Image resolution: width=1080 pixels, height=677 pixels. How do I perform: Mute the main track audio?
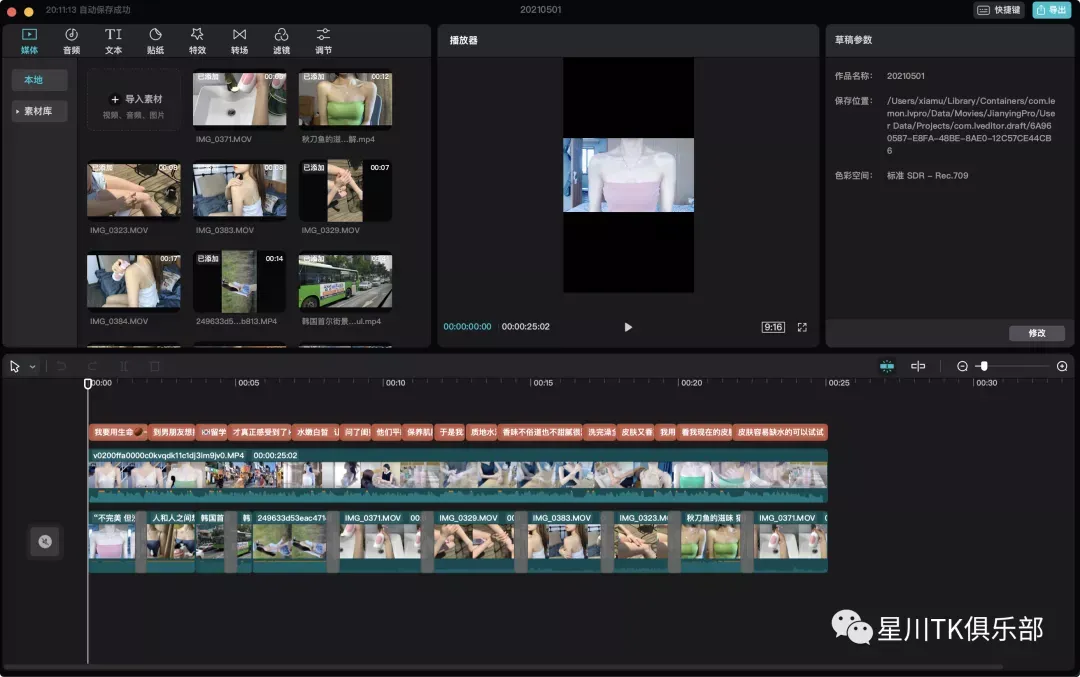[45, 541]
